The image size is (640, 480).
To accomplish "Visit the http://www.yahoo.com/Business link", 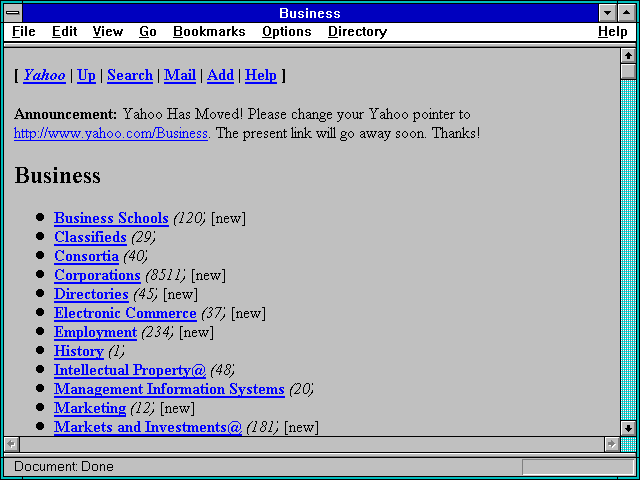I will [111, 133].
